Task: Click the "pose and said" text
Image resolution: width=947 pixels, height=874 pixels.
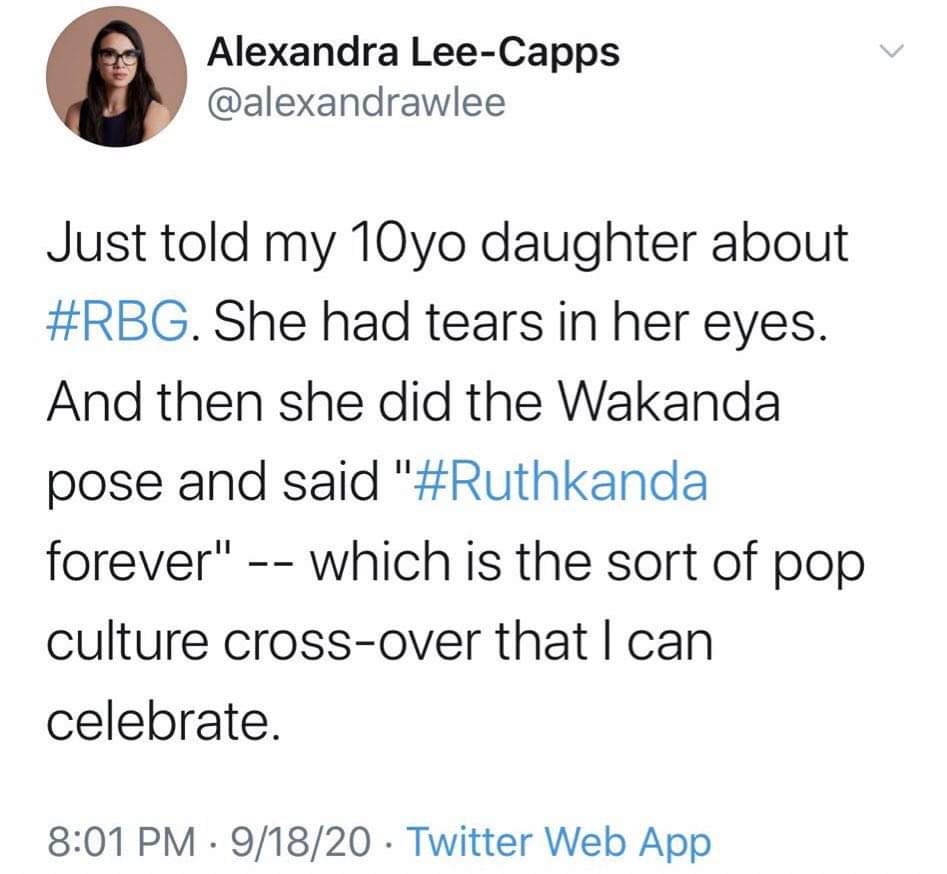Action: click(212, 483)
